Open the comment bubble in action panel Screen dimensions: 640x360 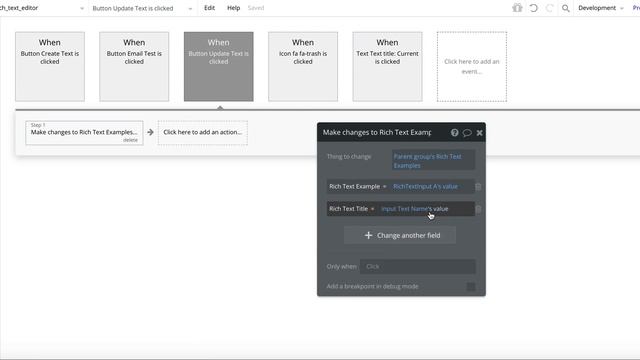tap(467, 132)
